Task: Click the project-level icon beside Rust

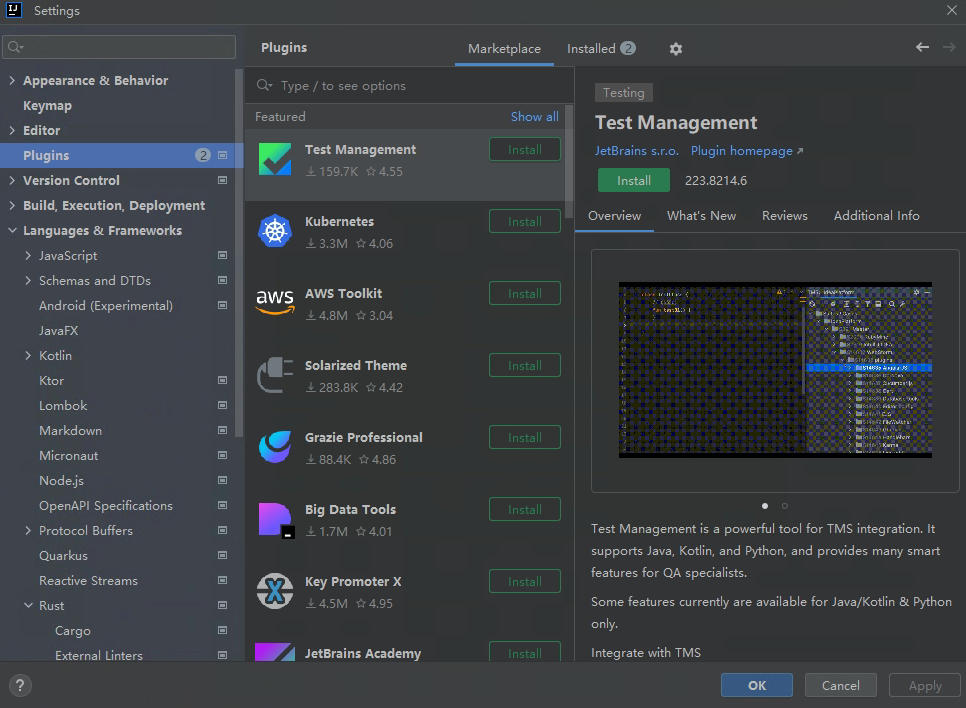Action: coord(222,605)
